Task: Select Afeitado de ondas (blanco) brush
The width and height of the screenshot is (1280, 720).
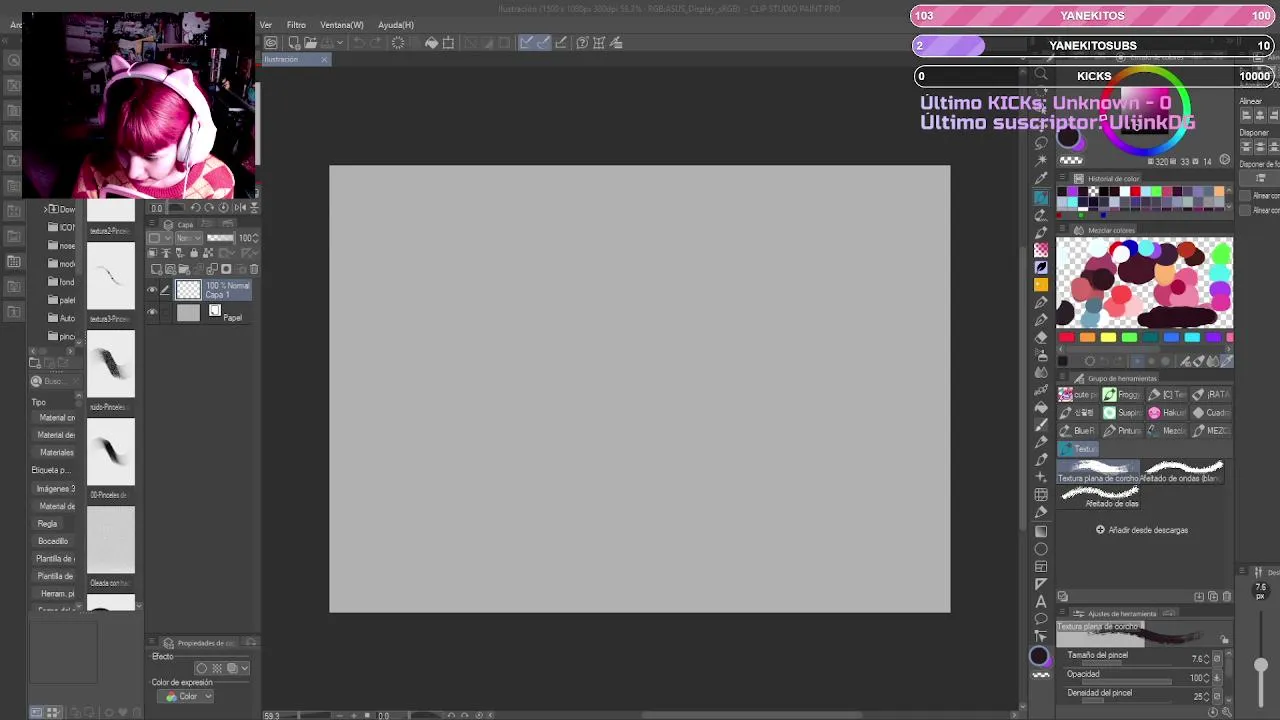Action: (x=1182, y=472)
